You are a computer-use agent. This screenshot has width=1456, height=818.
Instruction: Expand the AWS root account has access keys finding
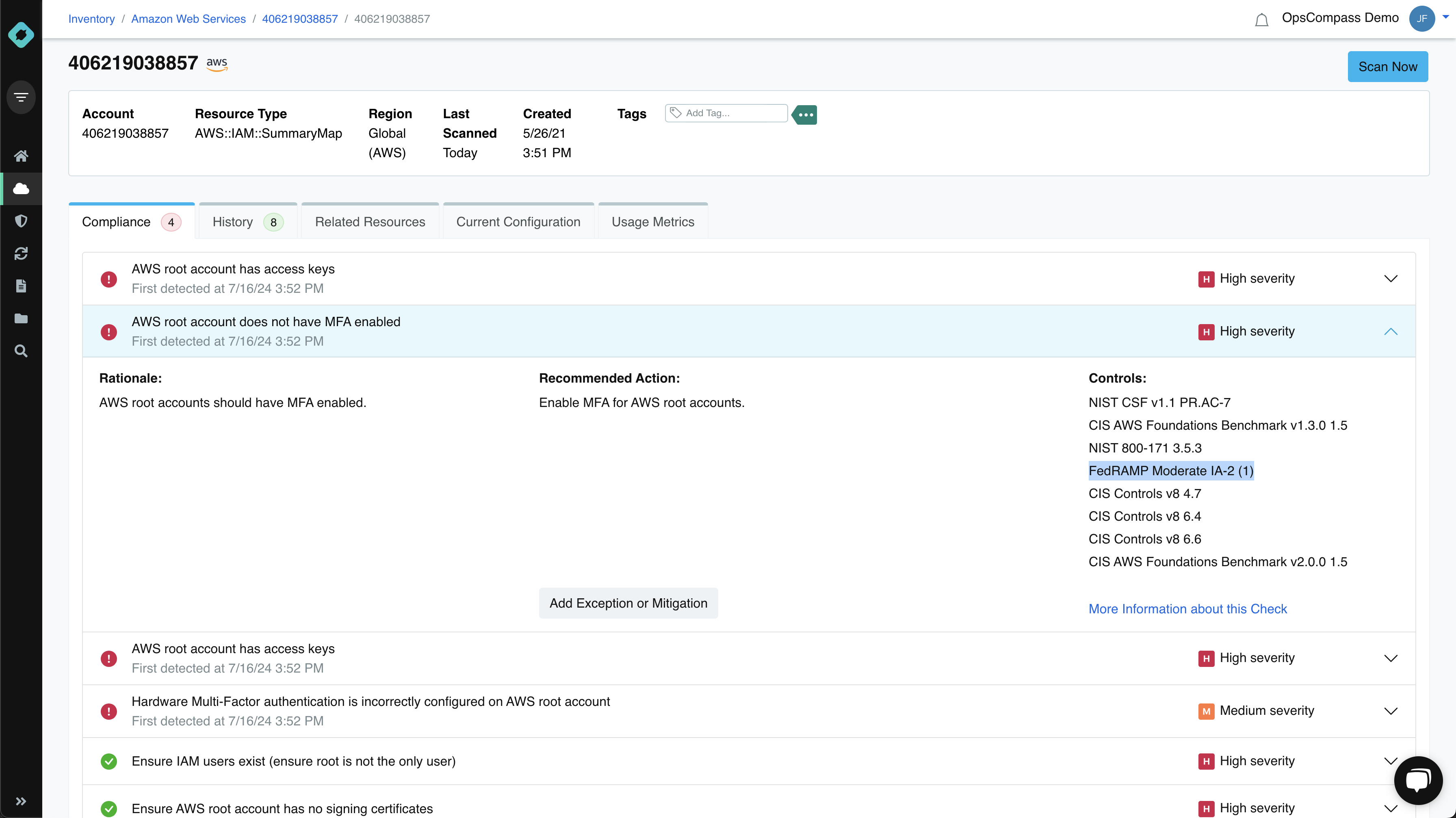click(x=1390, y=278)
